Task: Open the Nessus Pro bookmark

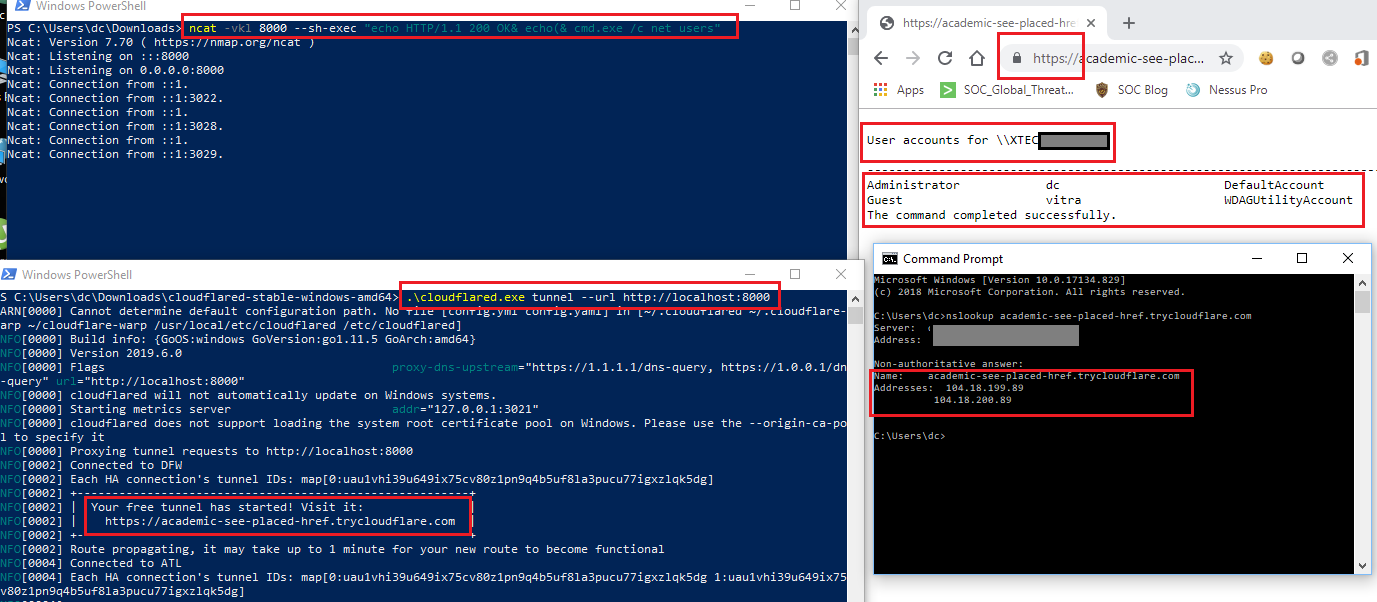Action: coord(1226,90)
